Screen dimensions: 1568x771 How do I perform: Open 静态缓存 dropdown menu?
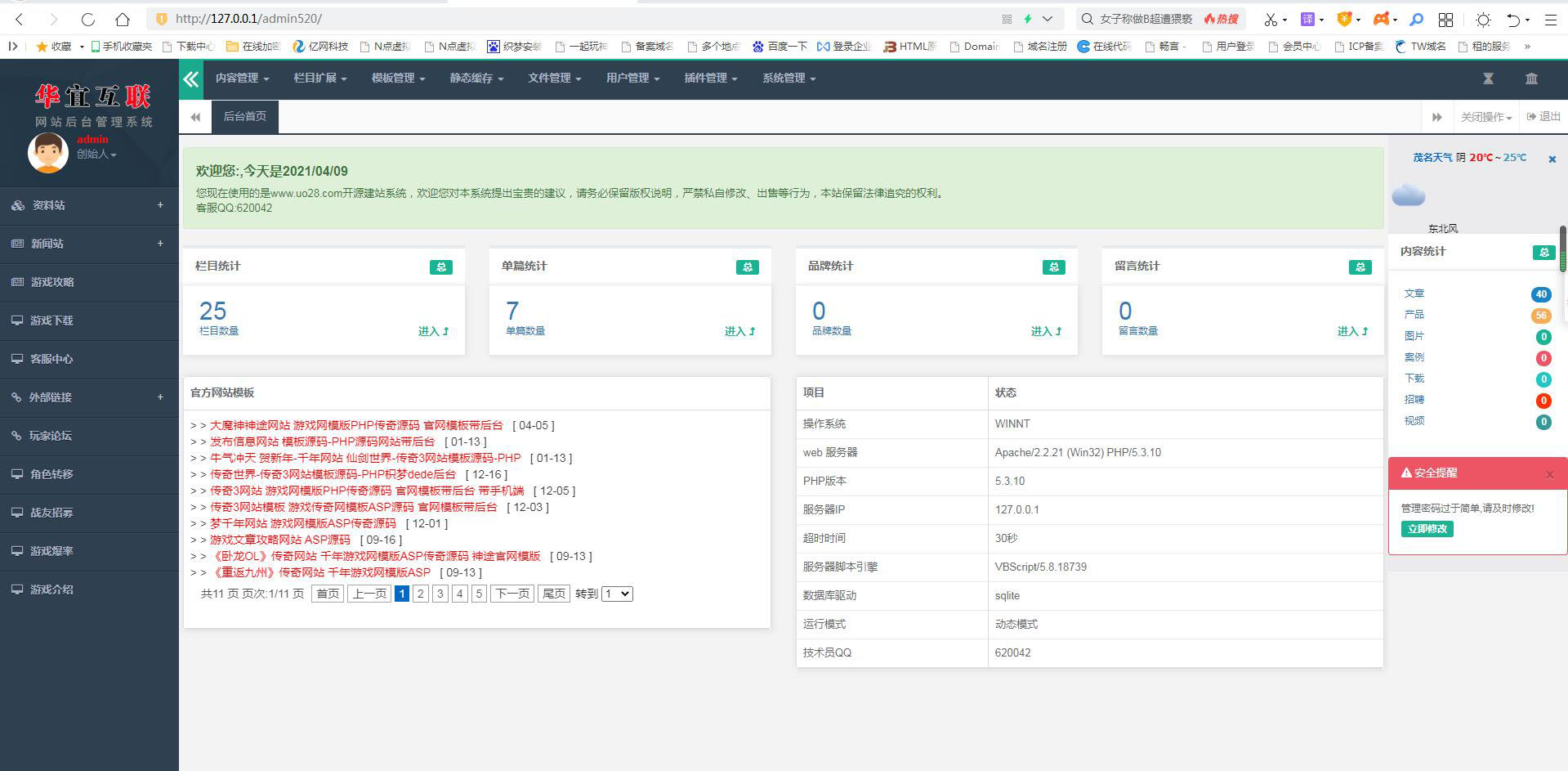click(x=476, y=78)
